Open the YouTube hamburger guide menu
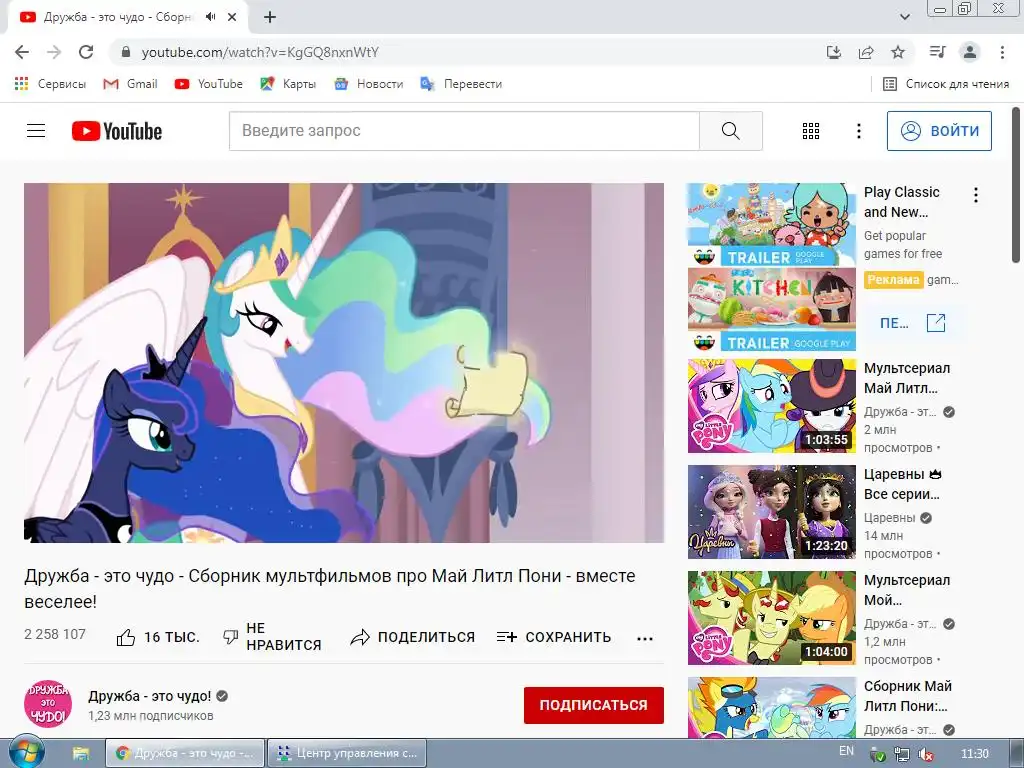Viewport: 1024px width, 768px height. point(36,131)
